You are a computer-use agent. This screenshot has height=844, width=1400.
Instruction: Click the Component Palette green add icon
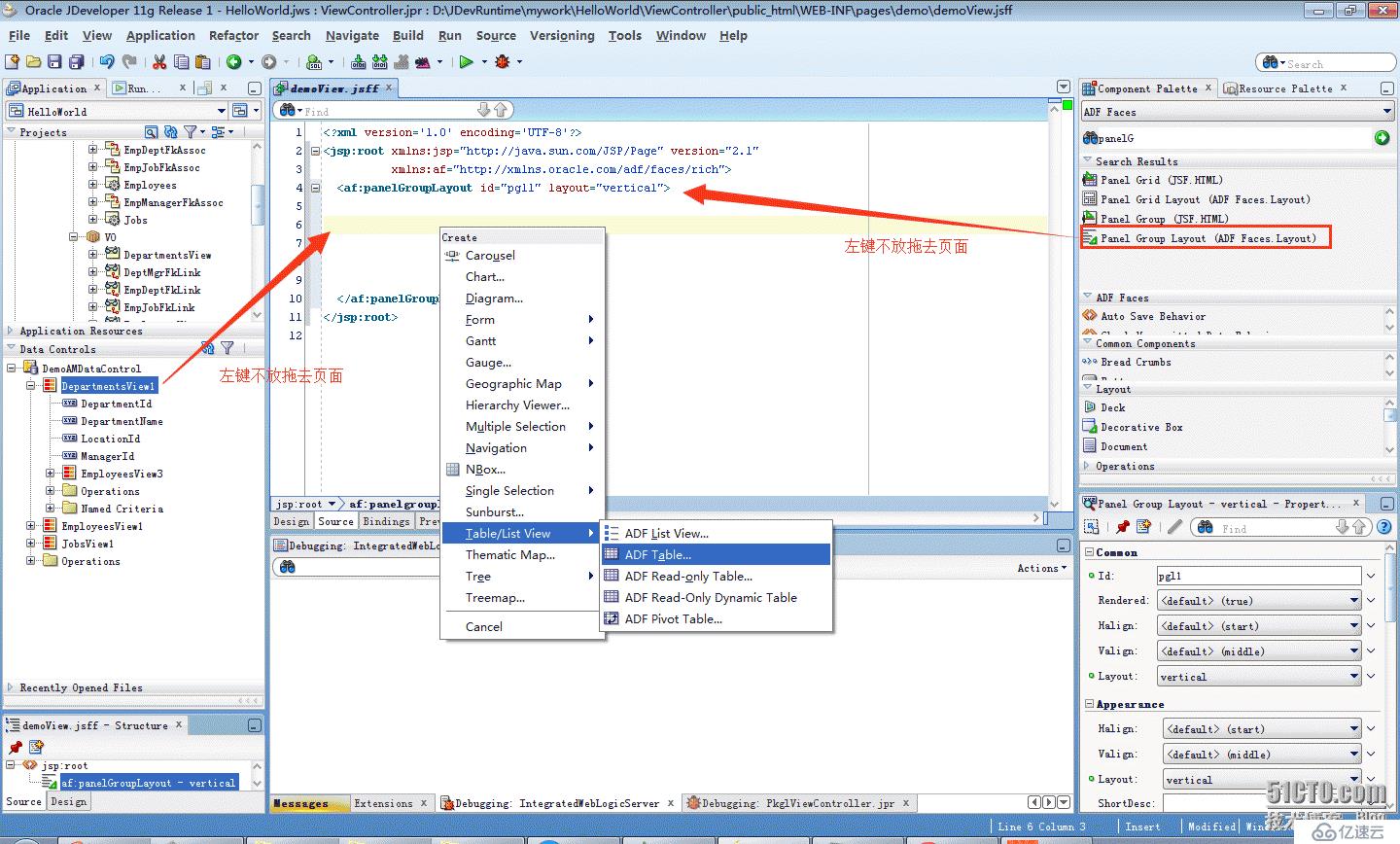1382,138
